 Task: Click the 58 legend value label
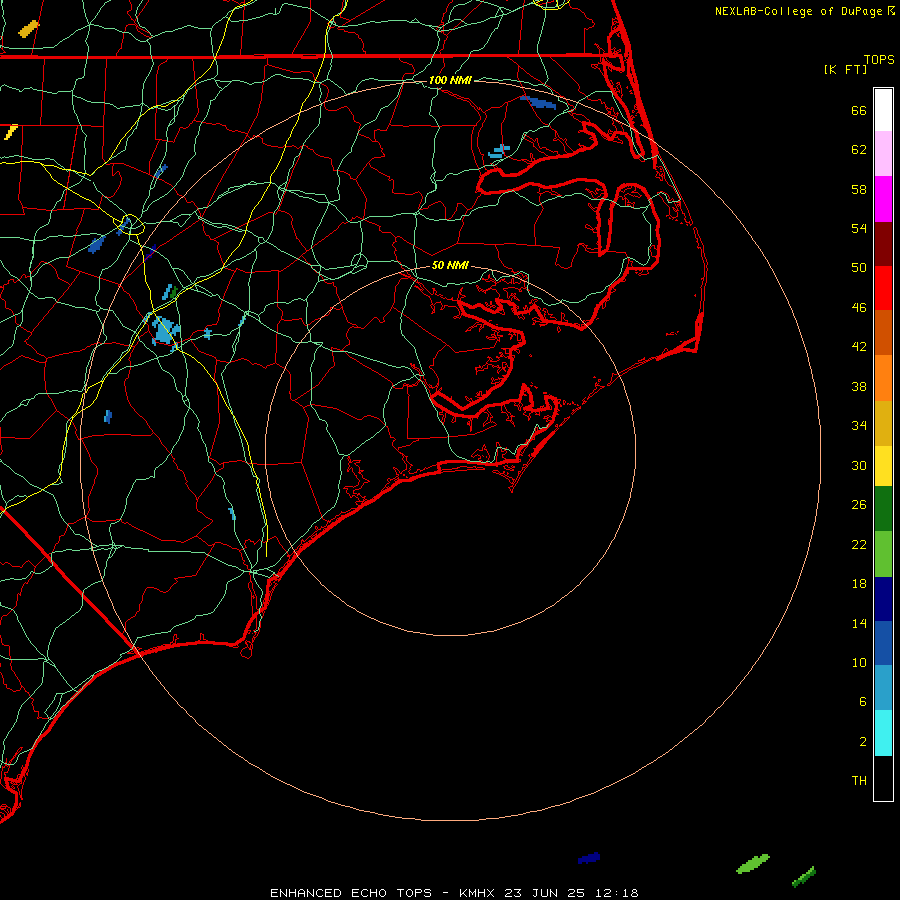pos(859,189)
